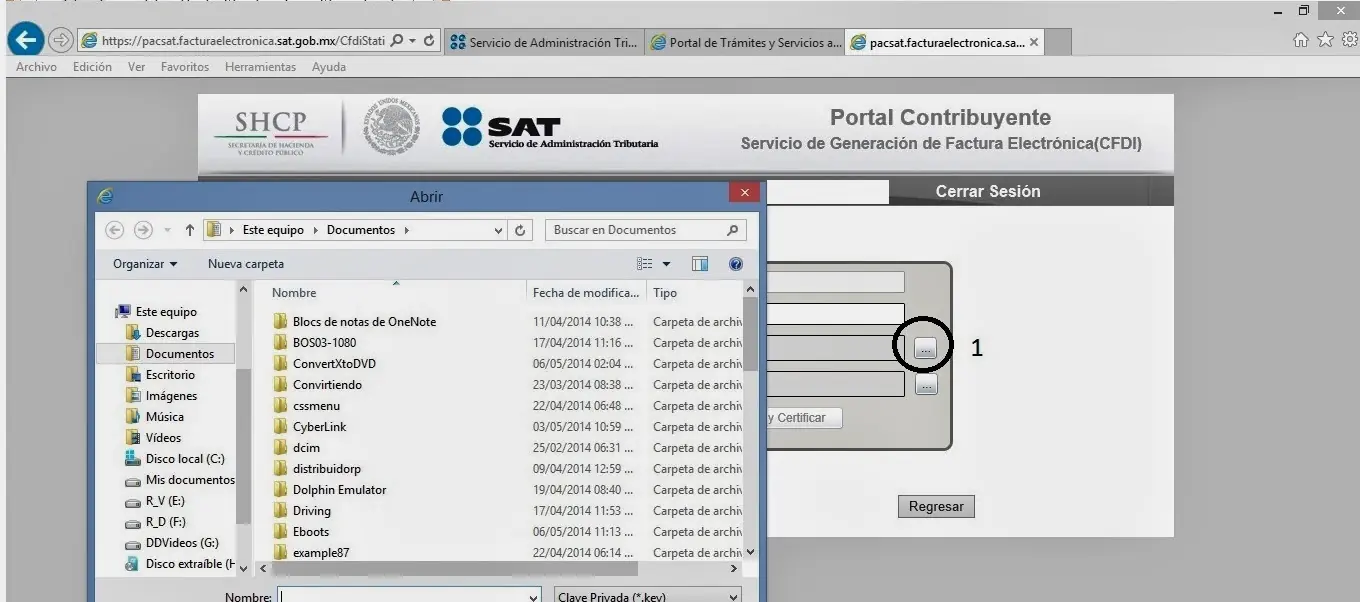This screenshot has width=1360, height=602.
Task: Click the Buscar en Documentos search box
Action: pos(646,230)
